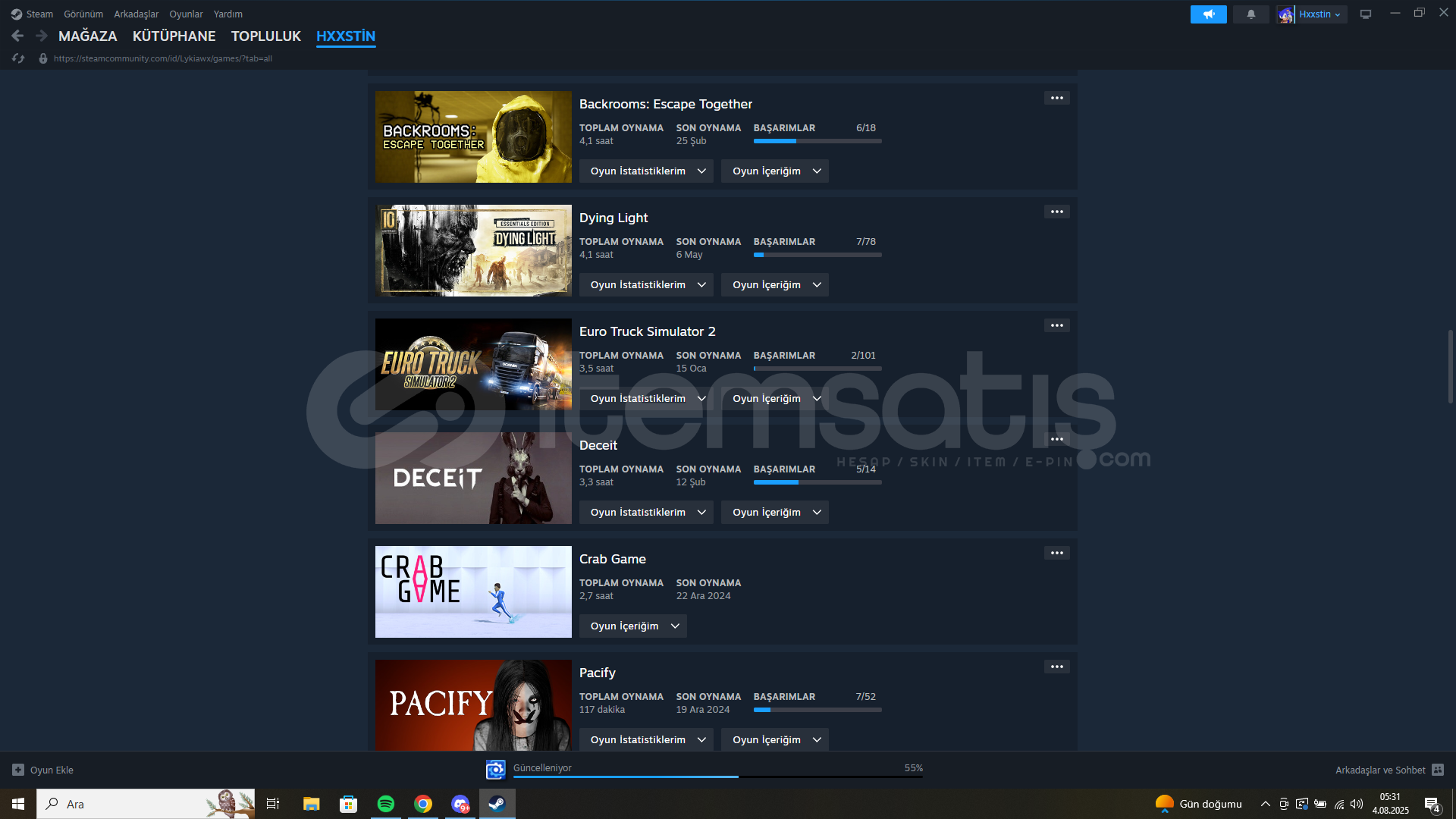Image resolution: width=1456 pixels, height=819 pixels.
Task: Open the Windows notification center
Action: click(1432, 804)
